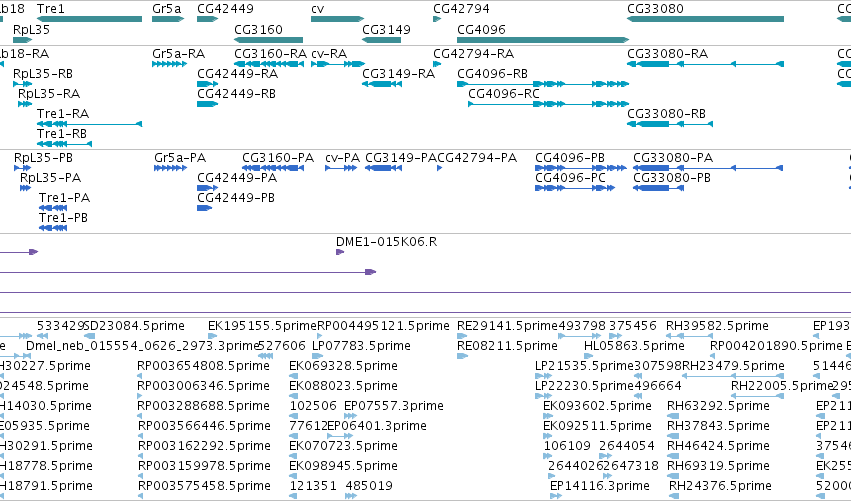Image resolution: width=851 pixels, height=501 pixels.
Task: Select the HL05863.5prime EST label
Action: (634, 346)
